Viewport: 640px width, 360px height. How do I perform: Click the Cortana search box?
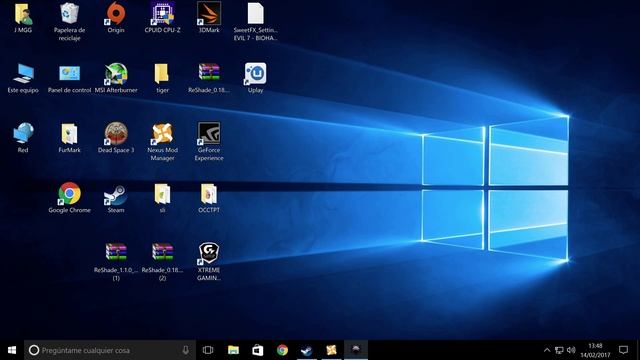pos(110,350)
